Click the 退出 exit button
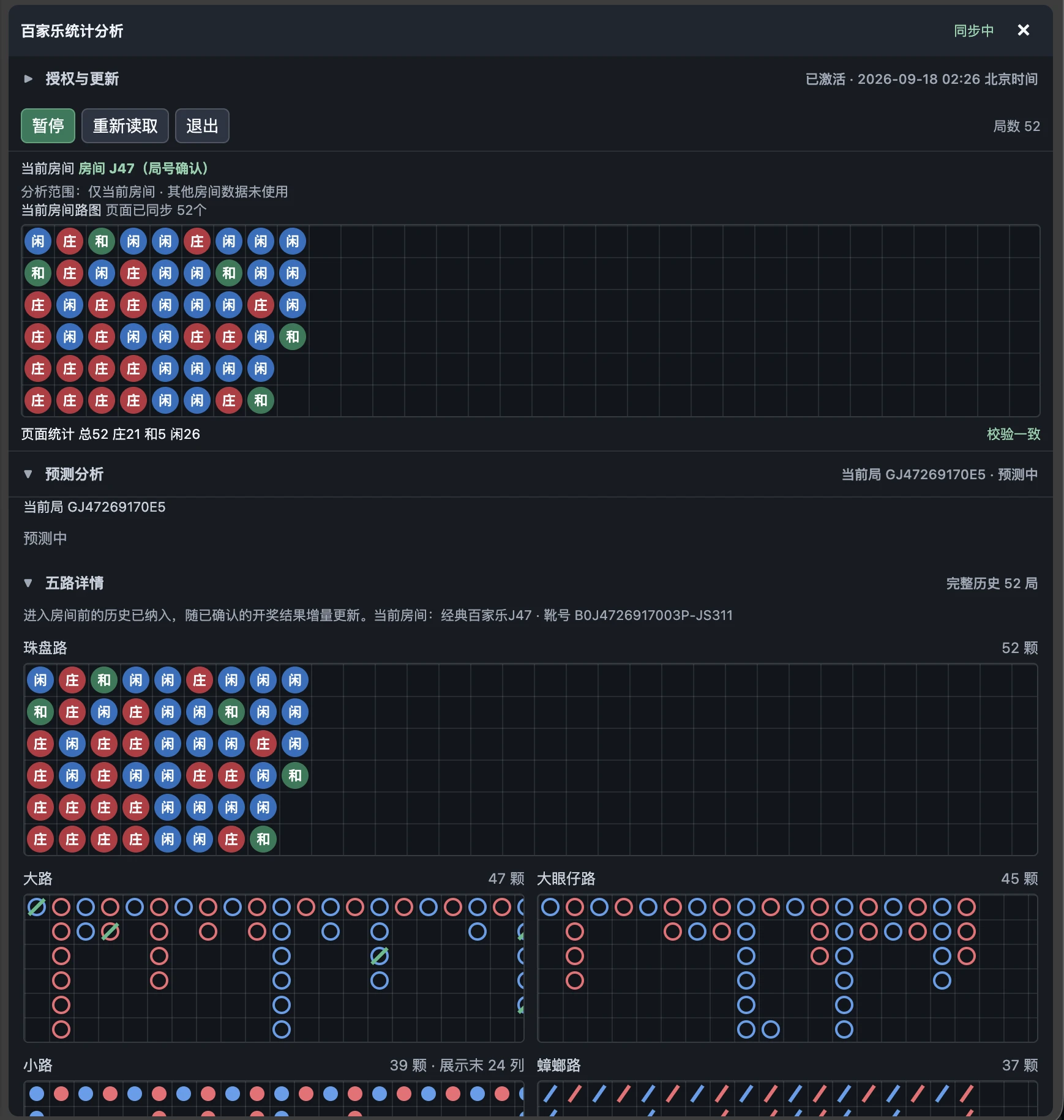The image size is (1064, 1120). coord(202,126)
